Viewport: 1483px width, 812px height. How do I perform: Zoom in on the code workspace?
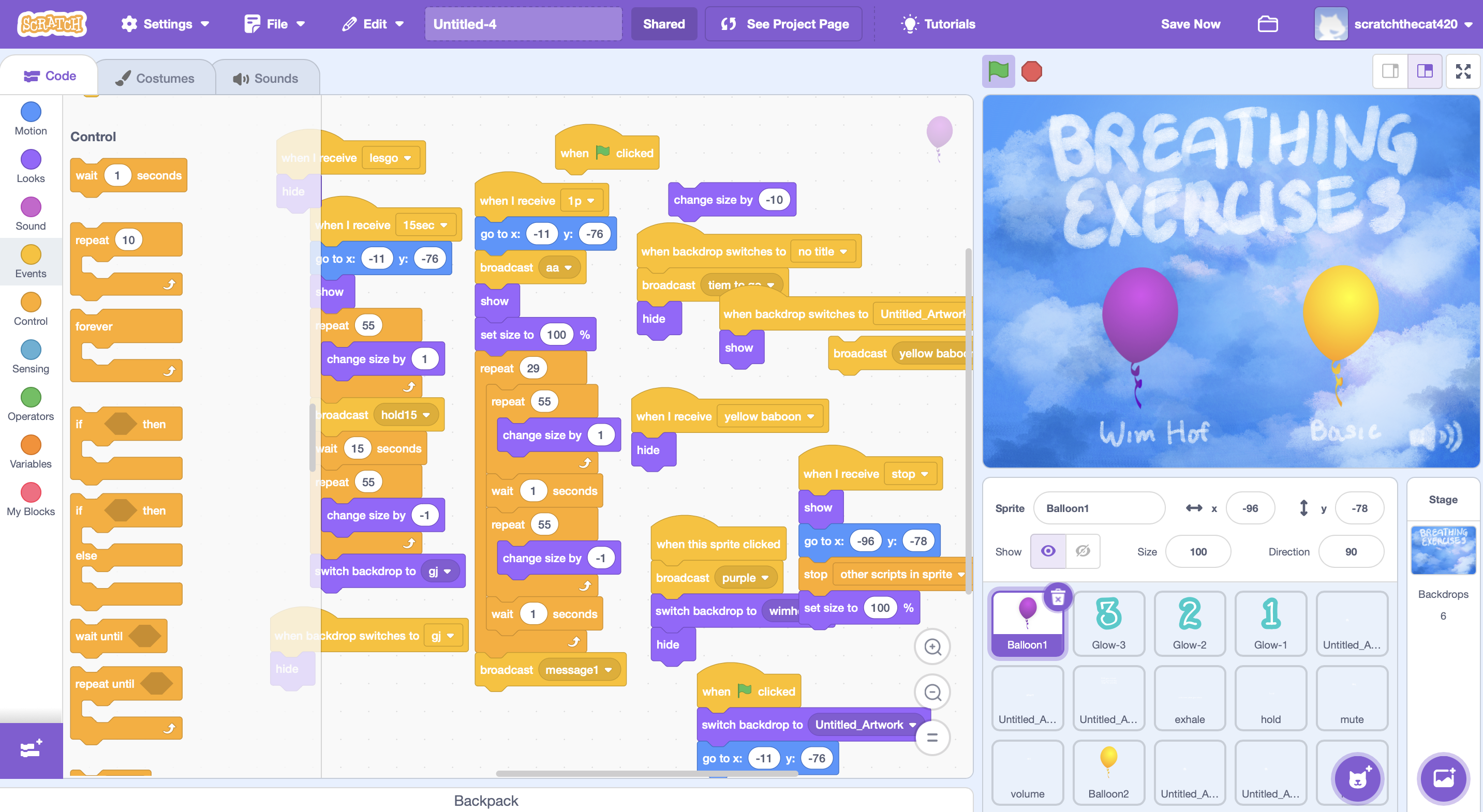pyautogui.click(x=932, y=647)
